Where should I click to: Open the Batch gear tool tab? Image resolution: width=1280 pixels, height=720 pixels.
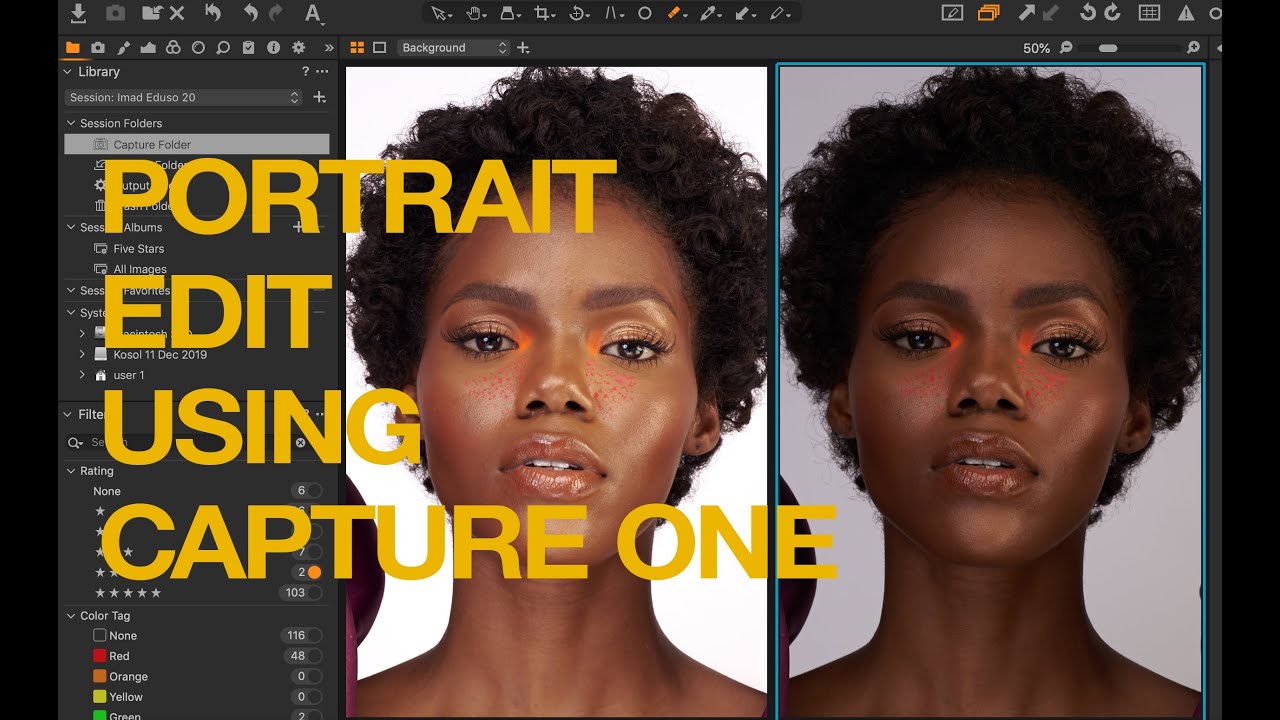(x=298, y=47)
